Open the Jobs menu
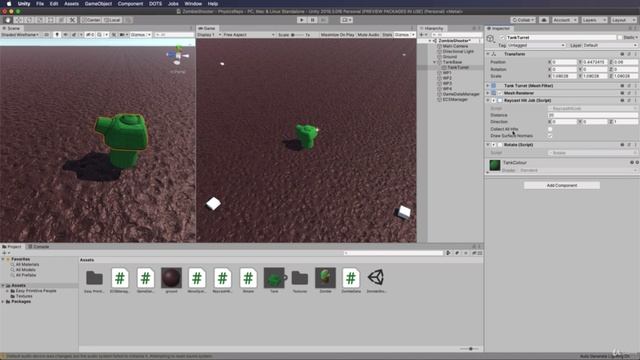Image resolution: width=640 pixels, height=360 pixels. click(x=173, y=4)
